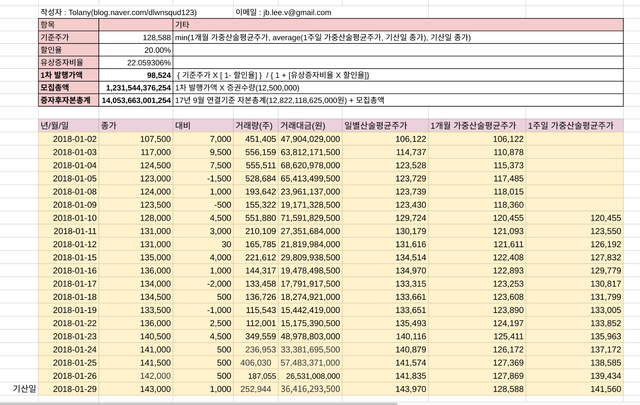Click the 1차 발행가액 formula description cell

pyautogui.click(x=398, y=75)
